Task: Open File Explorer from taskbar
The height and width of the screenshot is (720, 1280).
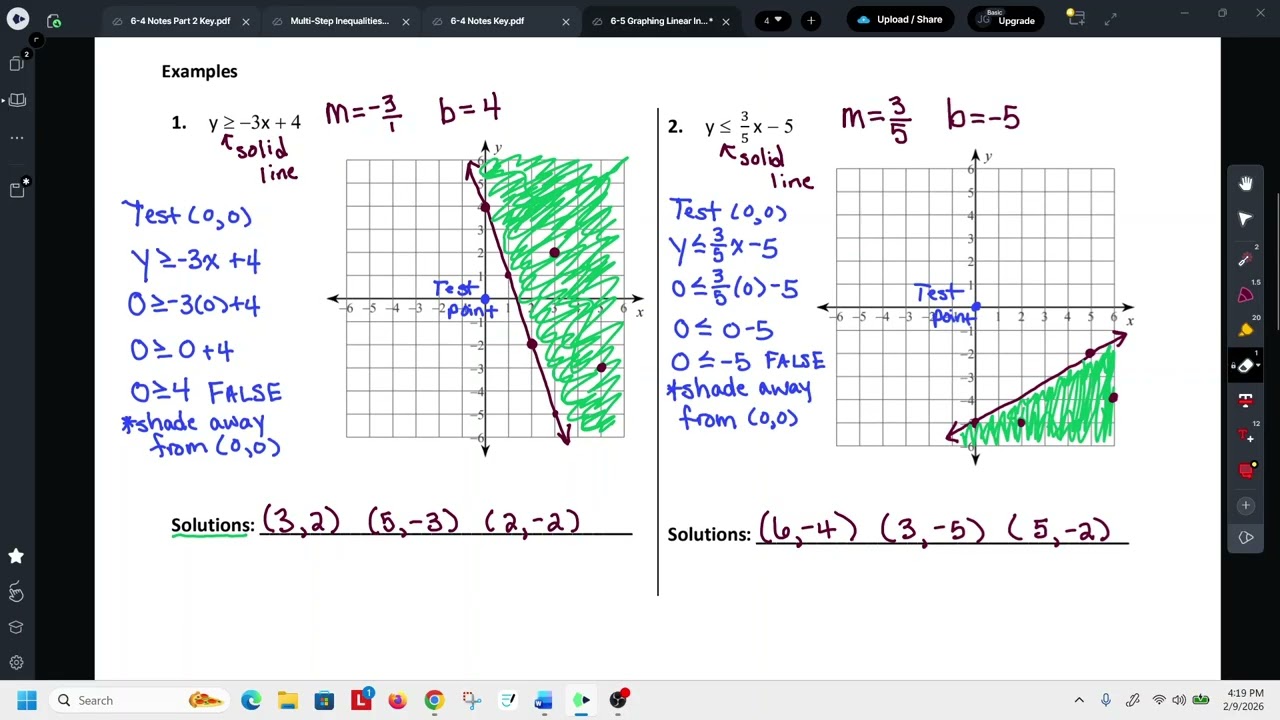Action: click(287, 700)
